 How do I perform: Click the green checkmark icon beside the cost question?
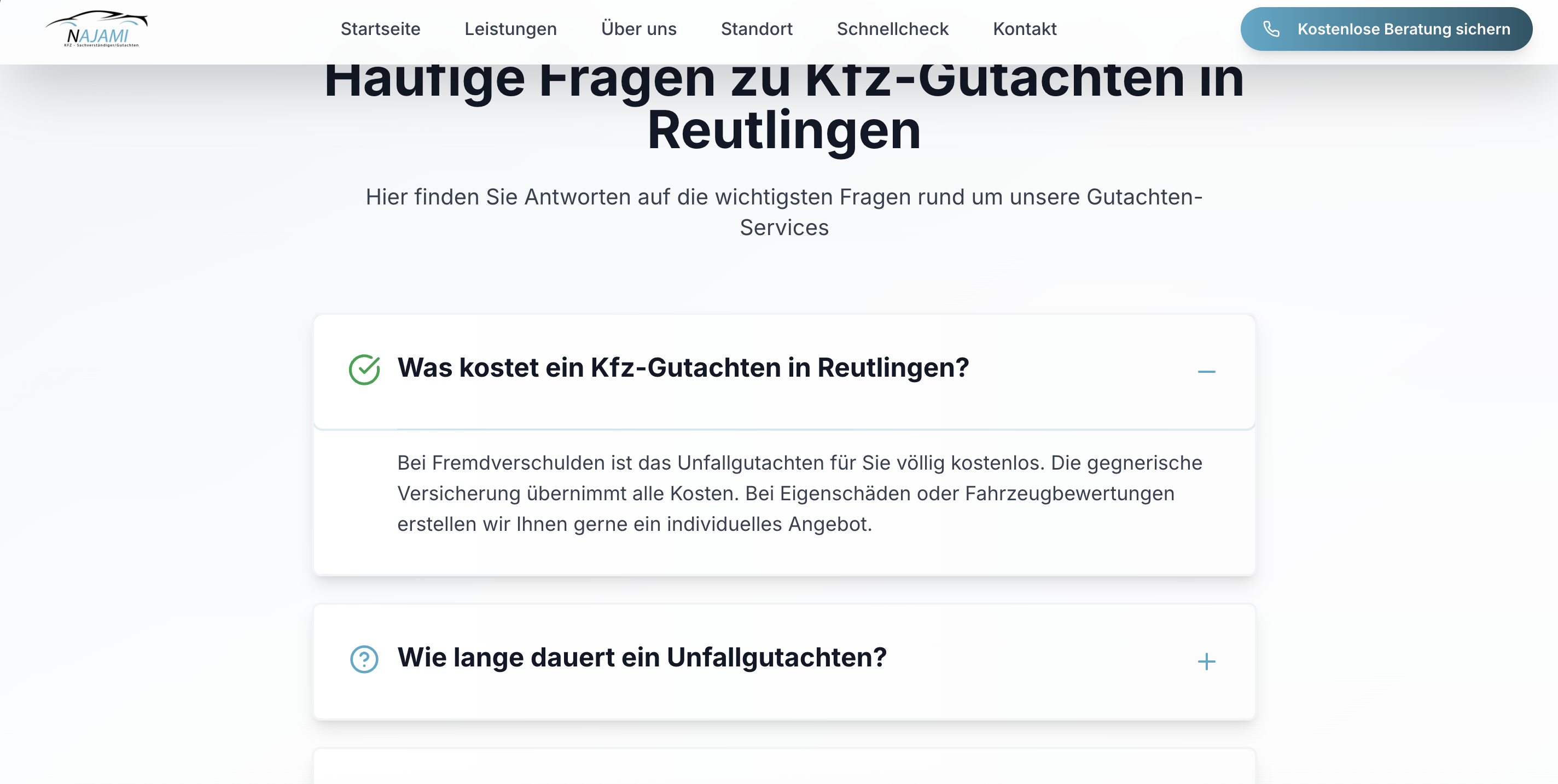[364, 370]
